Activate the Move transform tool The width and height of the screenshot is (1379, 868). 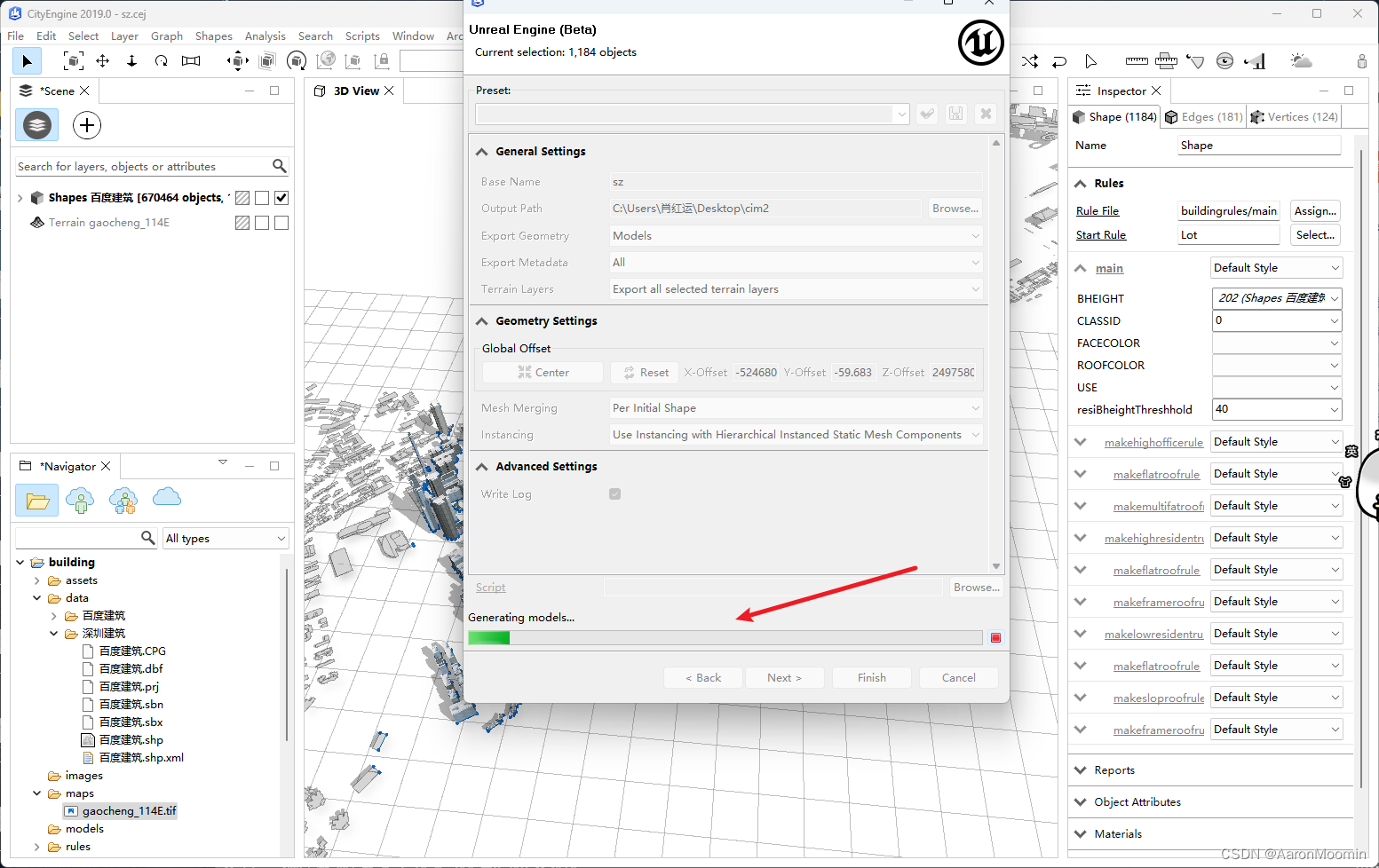pyautogui.click(x=102, y=60)
